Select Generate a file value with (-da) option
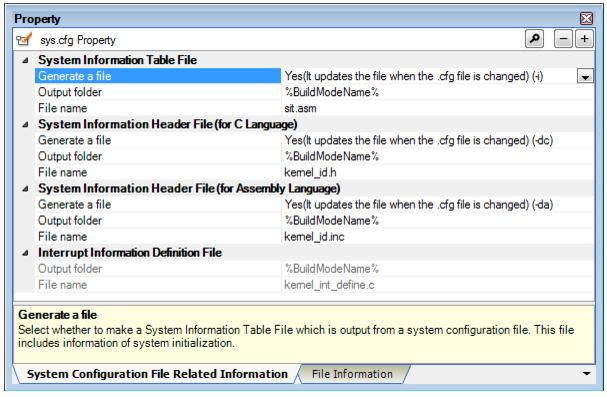This screenshot has width=607, height=397. 437,205
